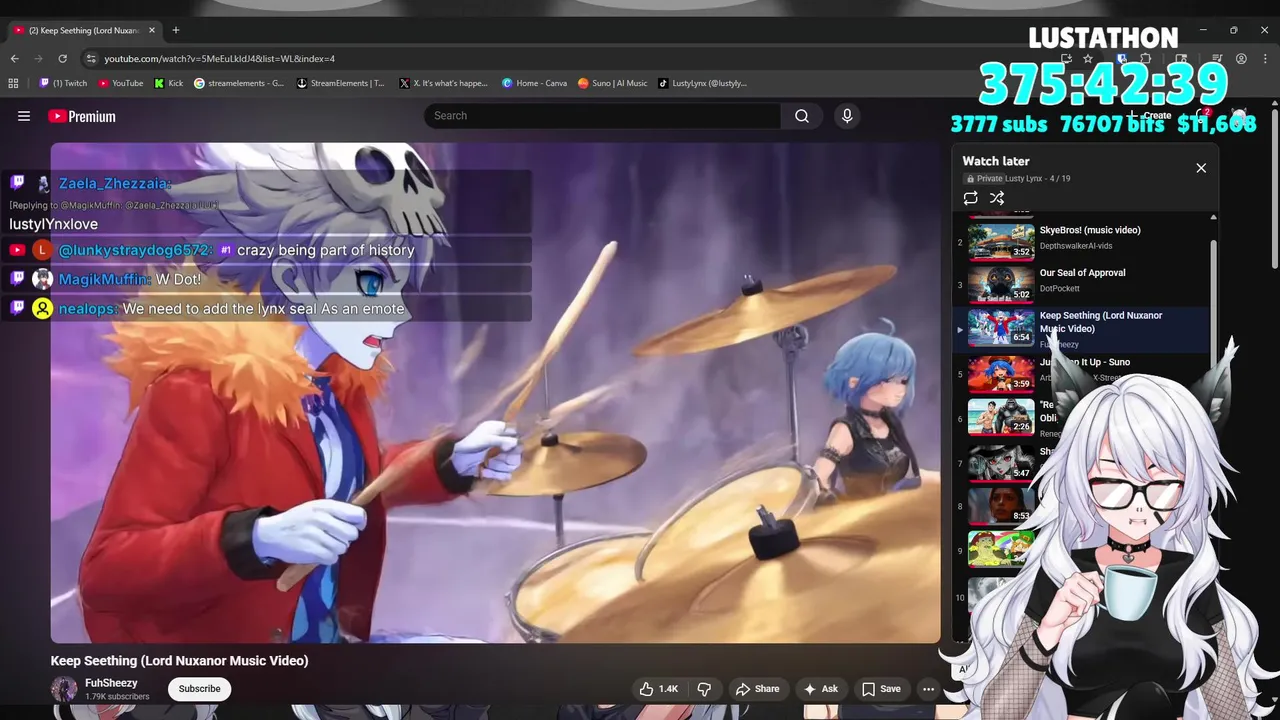Bookmark this page with star icon
Viewport: 1280px width, 720px height.
pos(1088,59)
